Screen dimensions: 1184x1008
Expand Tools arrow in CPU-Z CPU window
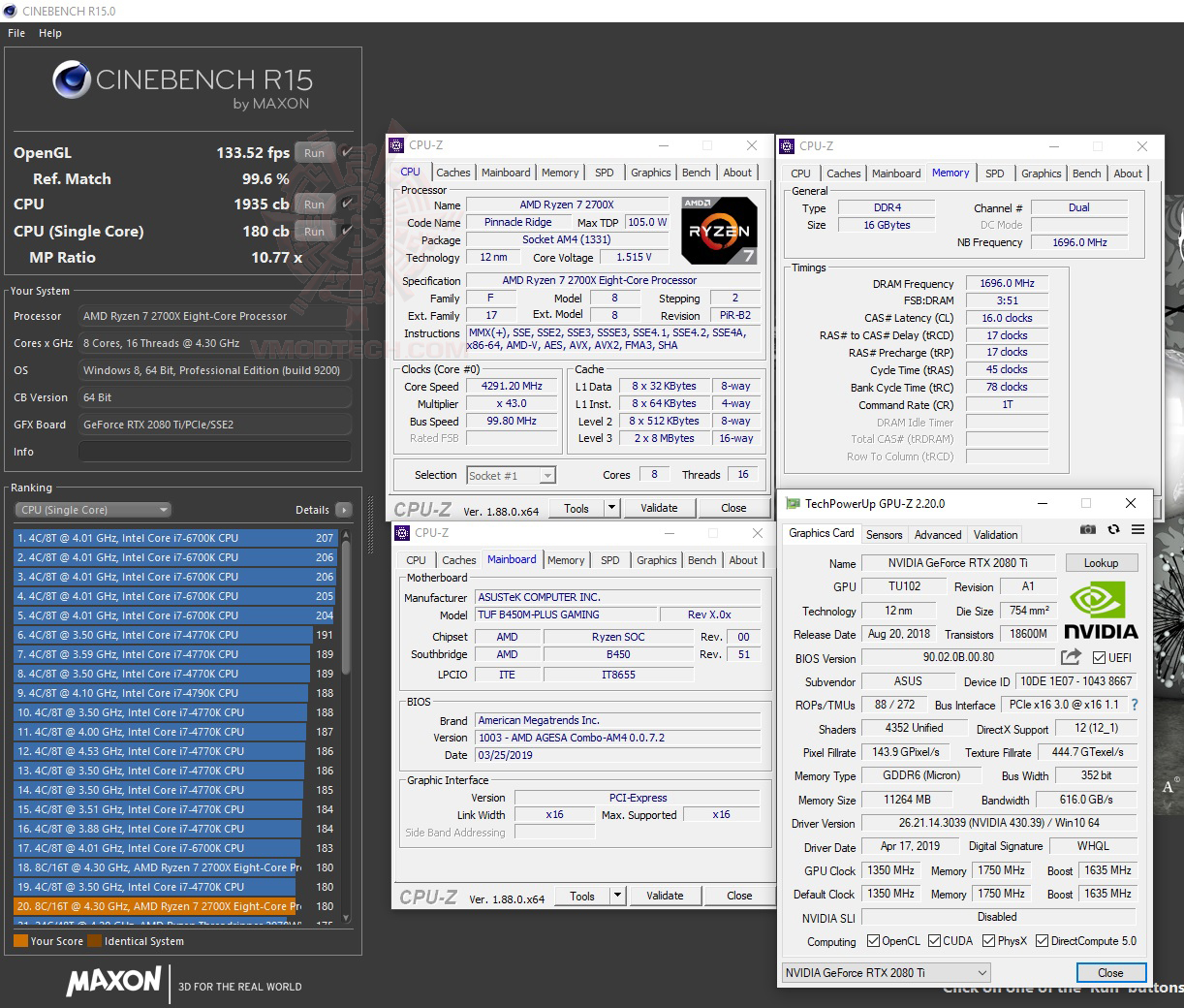[x=612, y=508]
